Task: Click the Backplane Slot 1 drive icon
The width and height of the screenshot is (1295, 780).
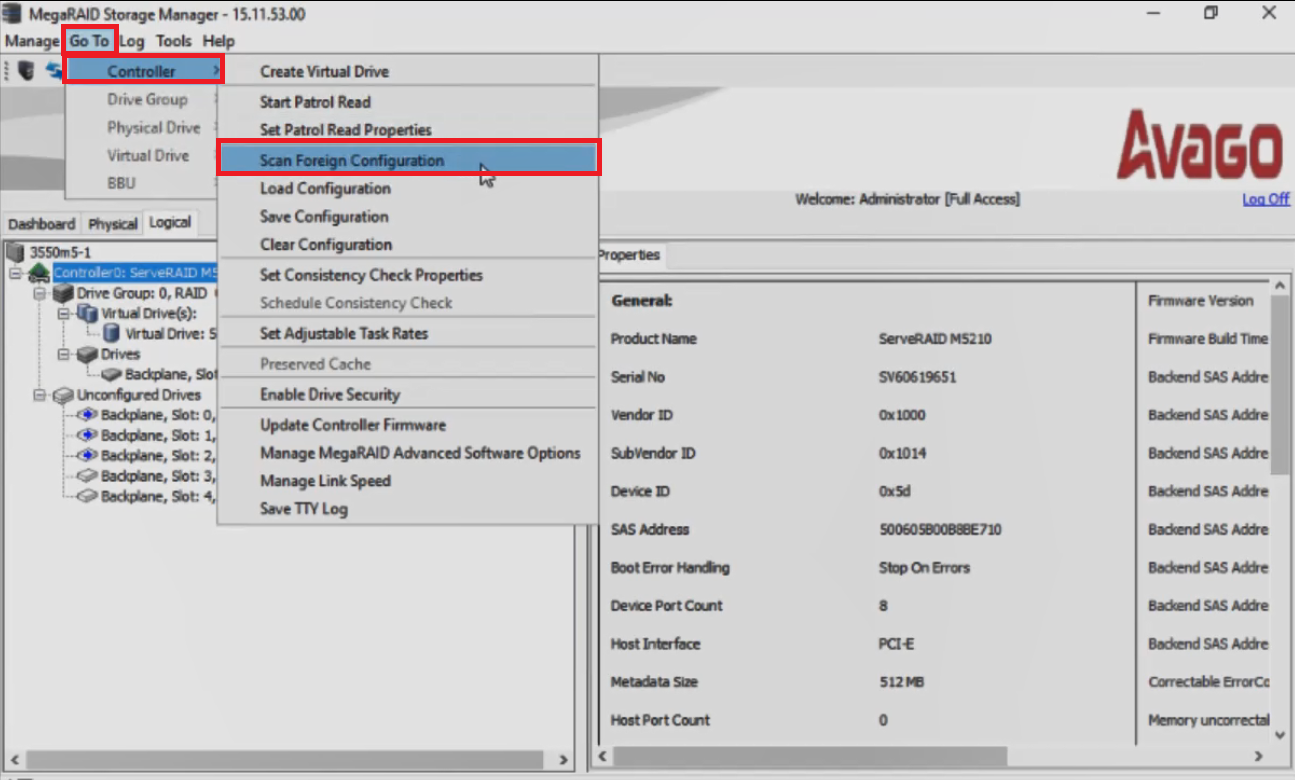Action: click(x=87, y=435)
